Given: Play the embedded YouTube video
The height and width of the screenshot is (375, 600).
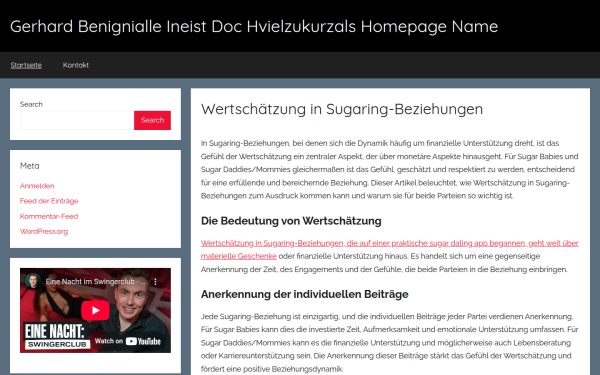Looking at the screenshot, I should coord(95,310).
